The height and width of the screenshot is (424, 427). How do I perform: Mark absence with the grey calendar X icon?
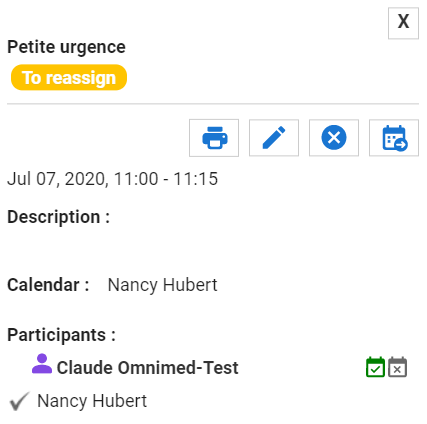[x=397, y=367]
